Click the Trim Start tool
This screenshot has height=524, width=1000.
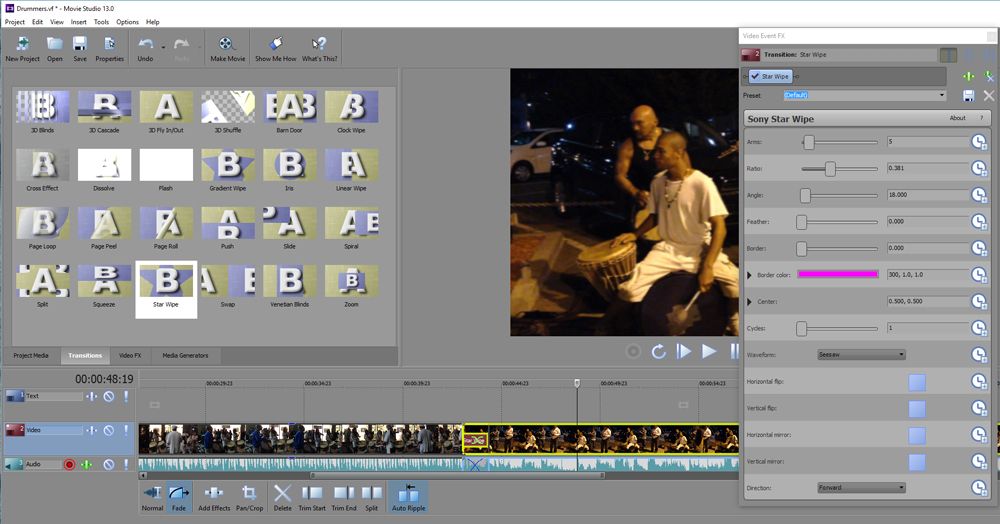313,497
